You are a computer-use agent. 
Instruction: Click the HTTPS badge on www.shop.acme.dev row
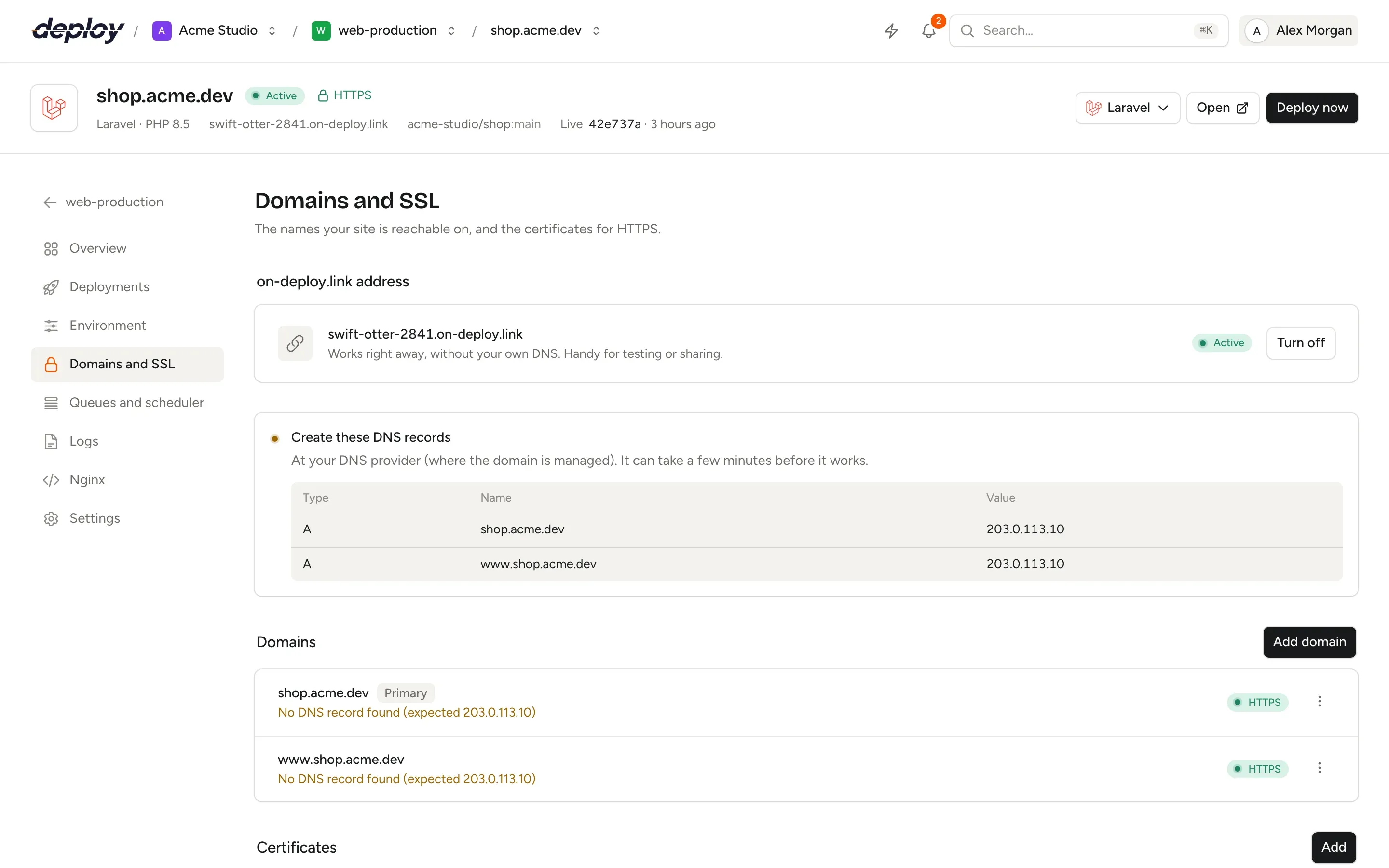point(1257,769)
